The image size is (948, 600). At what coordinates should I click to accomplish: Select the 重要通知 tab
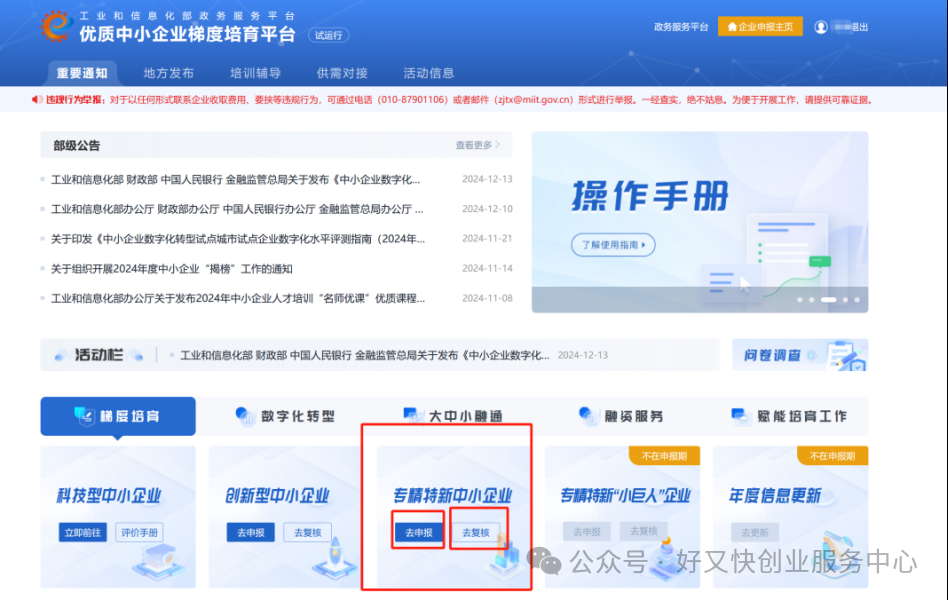pyautogui.click(x=82, y=73)
